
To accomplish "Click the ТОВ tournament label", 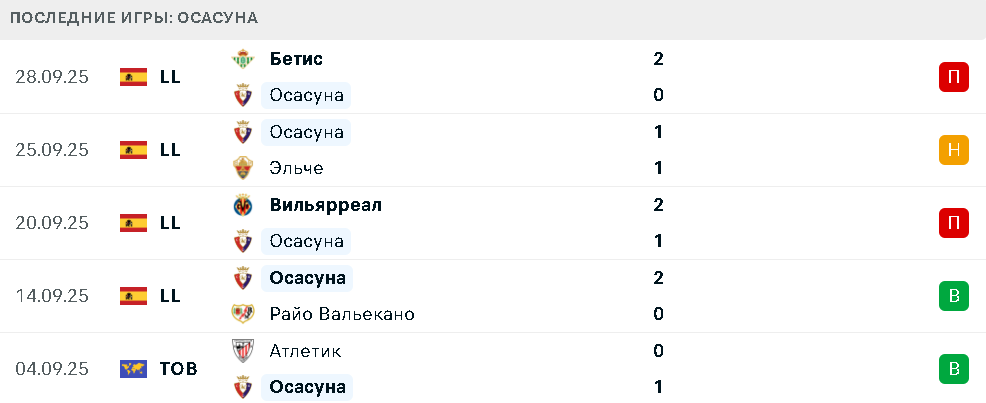I will pyautogui.click(x=178, y=369).
